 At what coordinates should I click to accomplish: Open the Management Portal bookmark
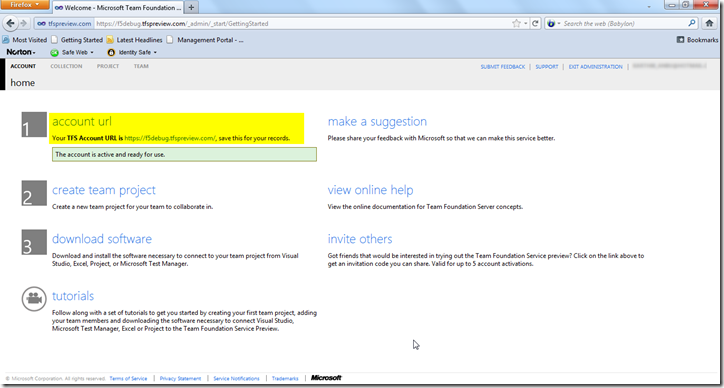[x=205, y=40]
